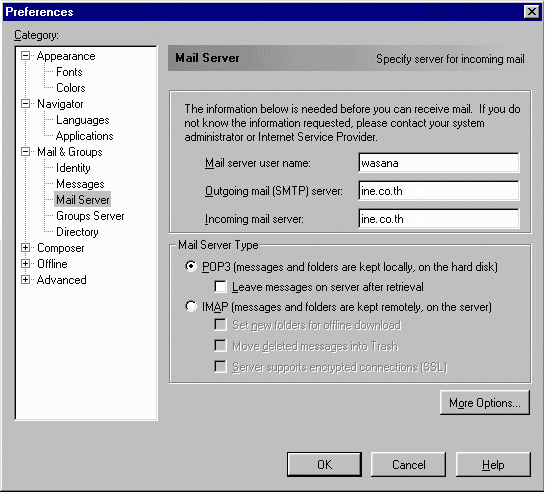Select Groups Server in the category tree
Viewport: 545px width, 493px height.
(90, 216)
